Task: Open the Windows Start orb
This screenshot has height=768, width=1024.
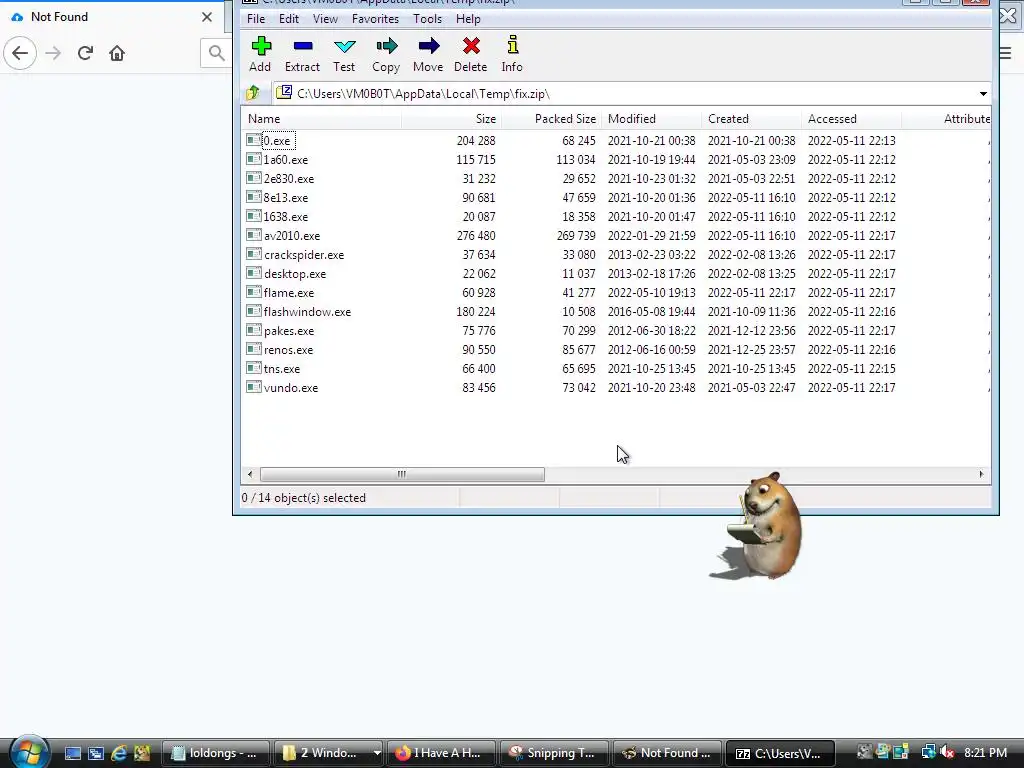Action: click(28, 752)
